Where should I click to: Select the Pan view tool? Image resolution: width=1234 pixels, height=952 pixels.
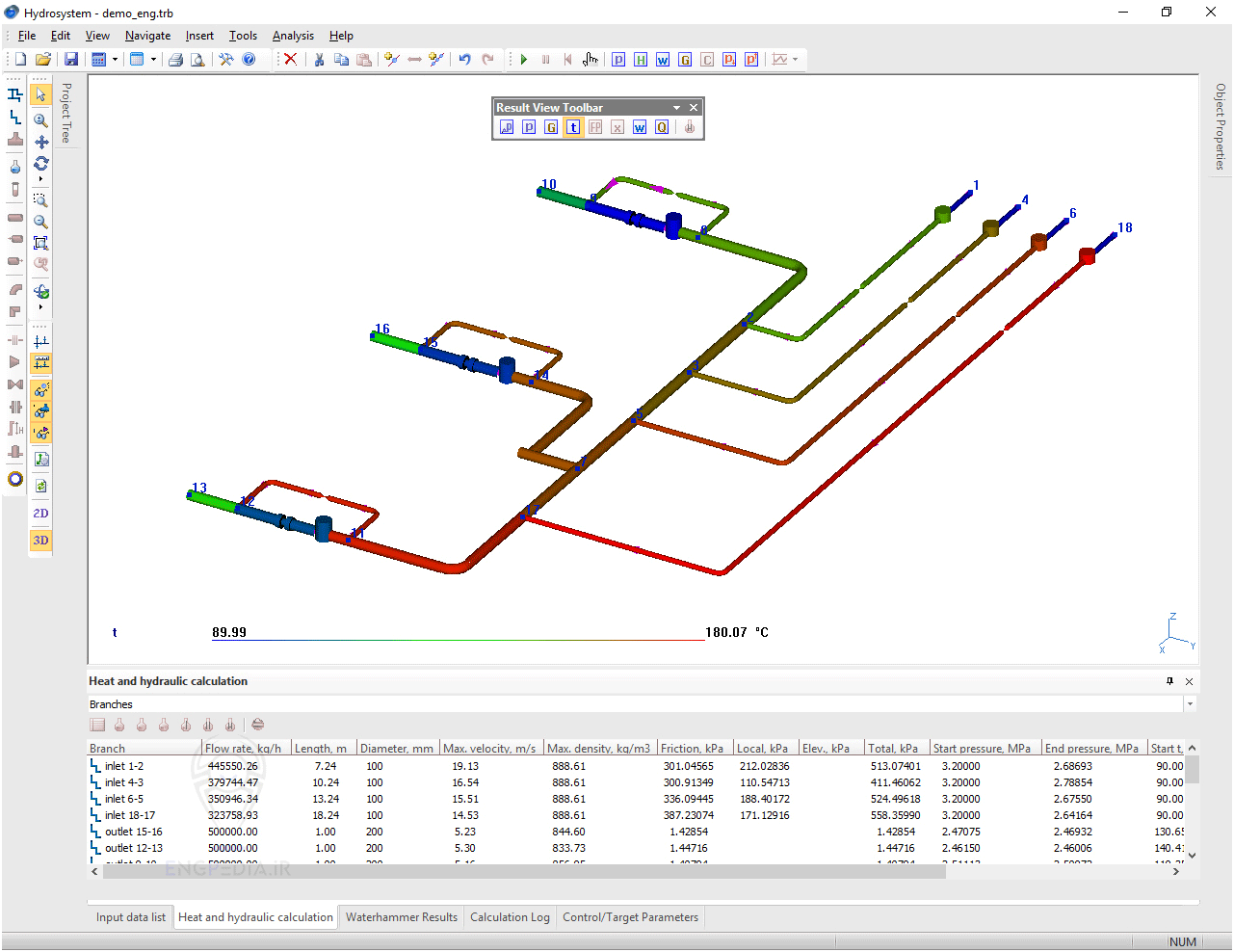[x=40, y=140]
